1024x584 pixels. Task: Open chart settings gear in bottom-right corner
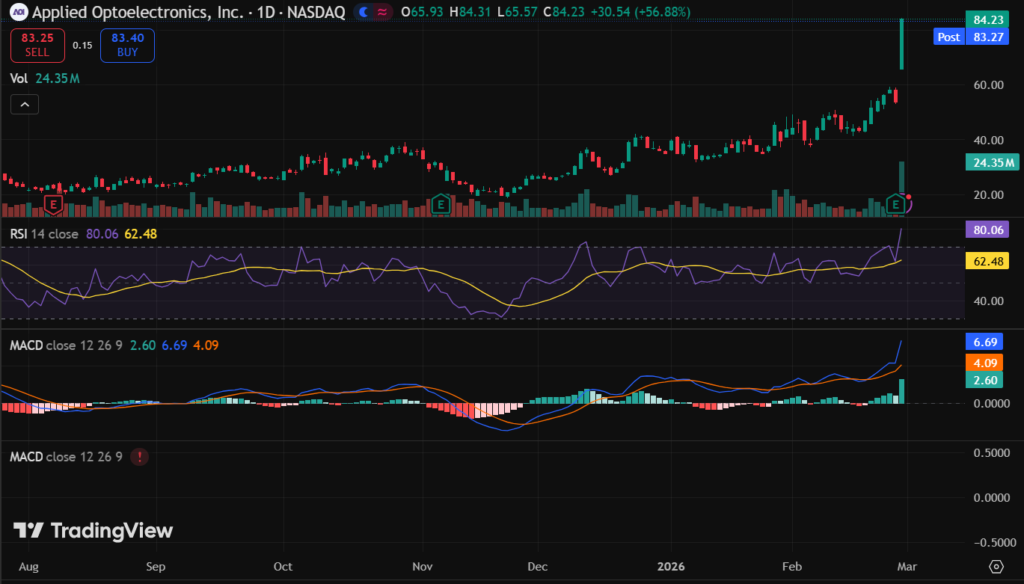coord(996,566)
